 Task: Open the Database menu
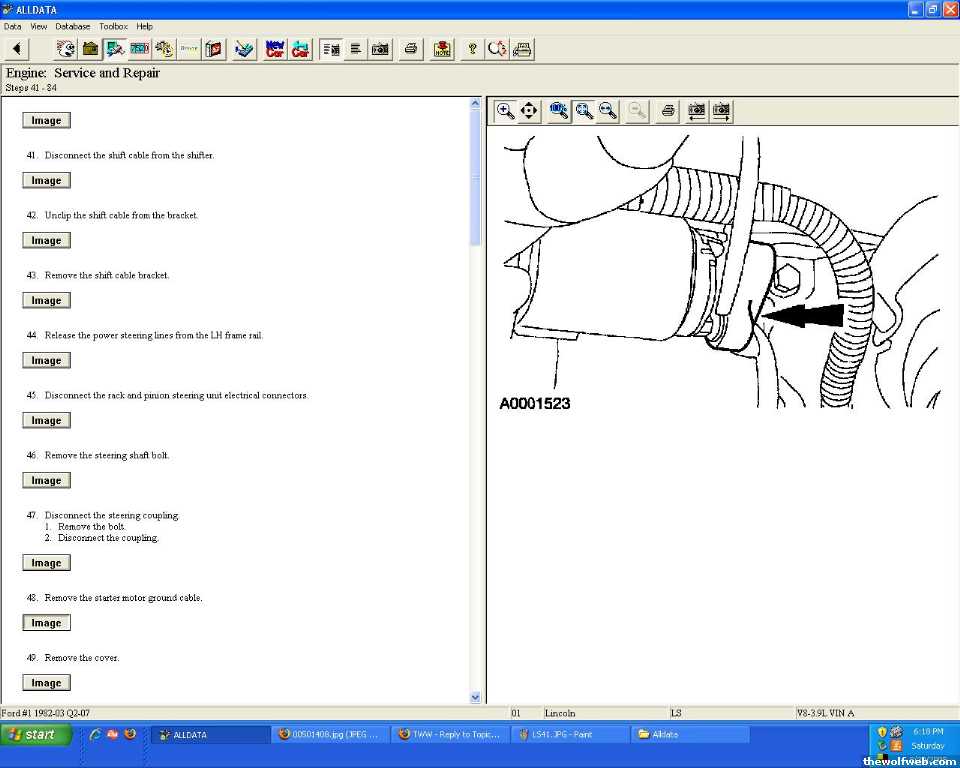(x=72, y=26)
